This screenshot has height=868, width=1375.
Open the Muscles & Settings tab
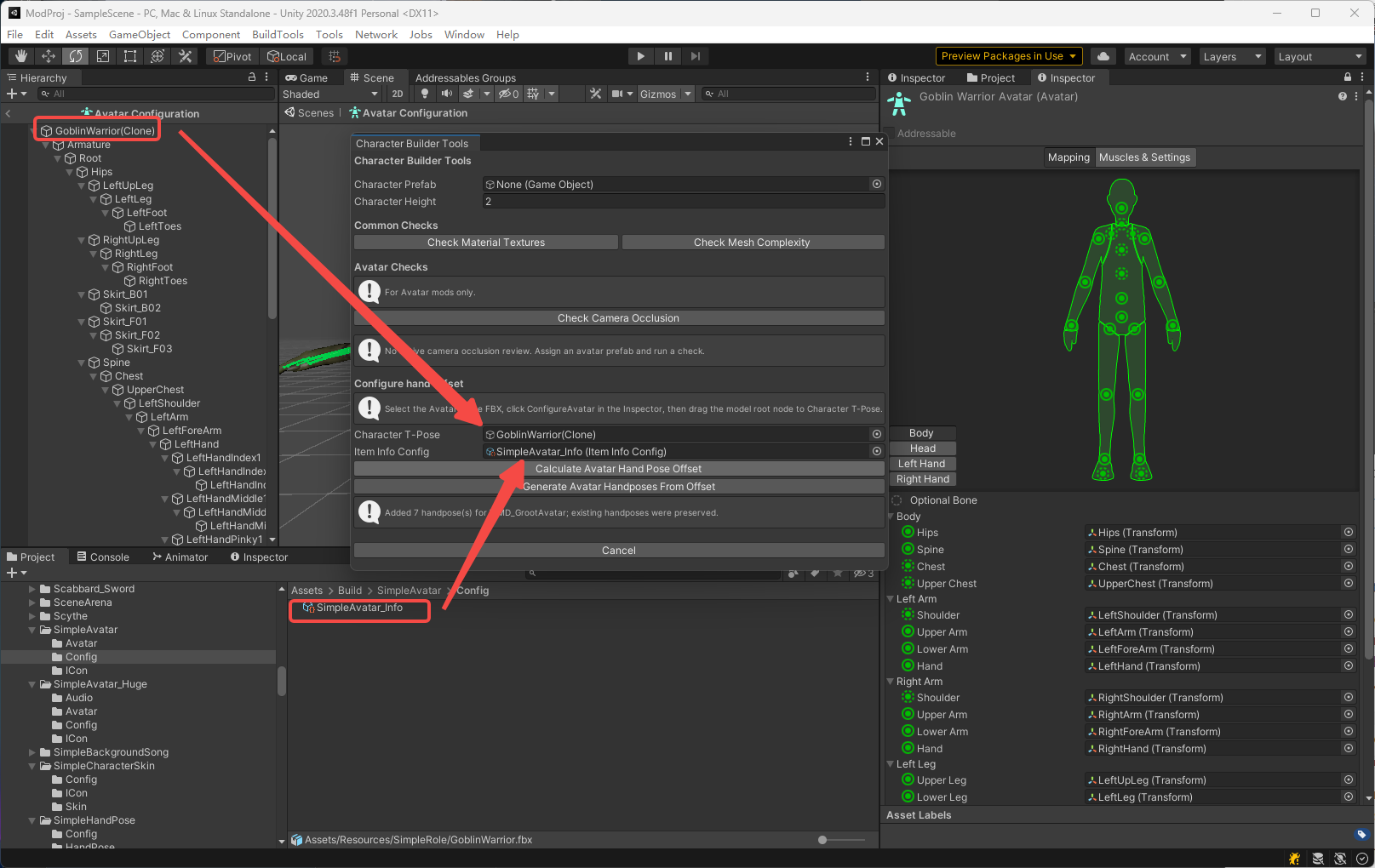click(x=1144, y=157)
